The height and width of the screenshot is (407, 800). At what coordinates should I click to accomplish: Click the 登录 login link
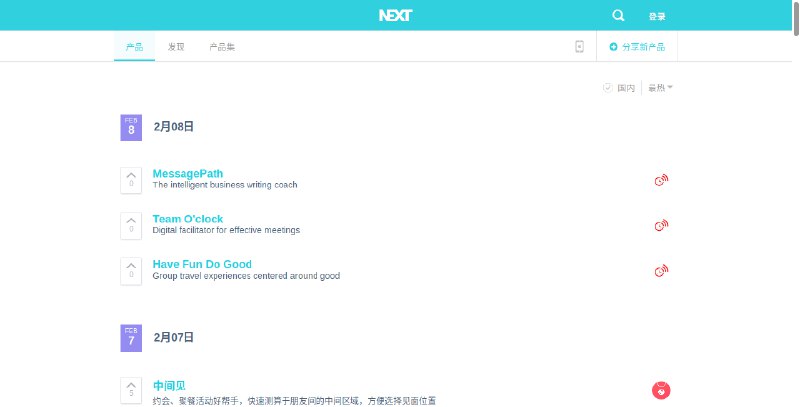(656, 16)
